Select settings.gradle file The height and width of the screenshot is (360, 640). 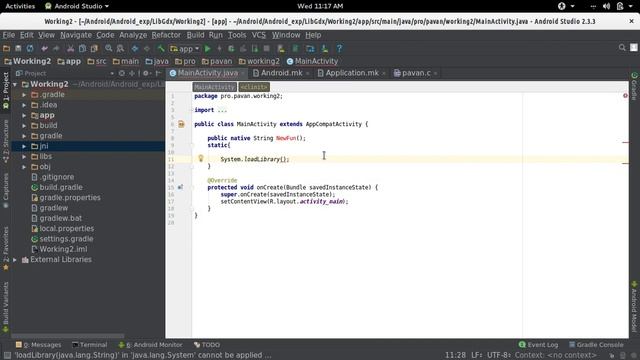tap(66, 239)
